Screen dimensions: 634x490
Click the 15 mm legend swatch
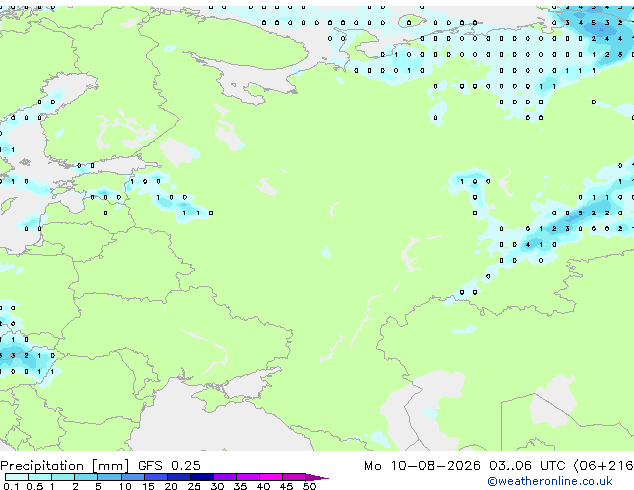156,477
